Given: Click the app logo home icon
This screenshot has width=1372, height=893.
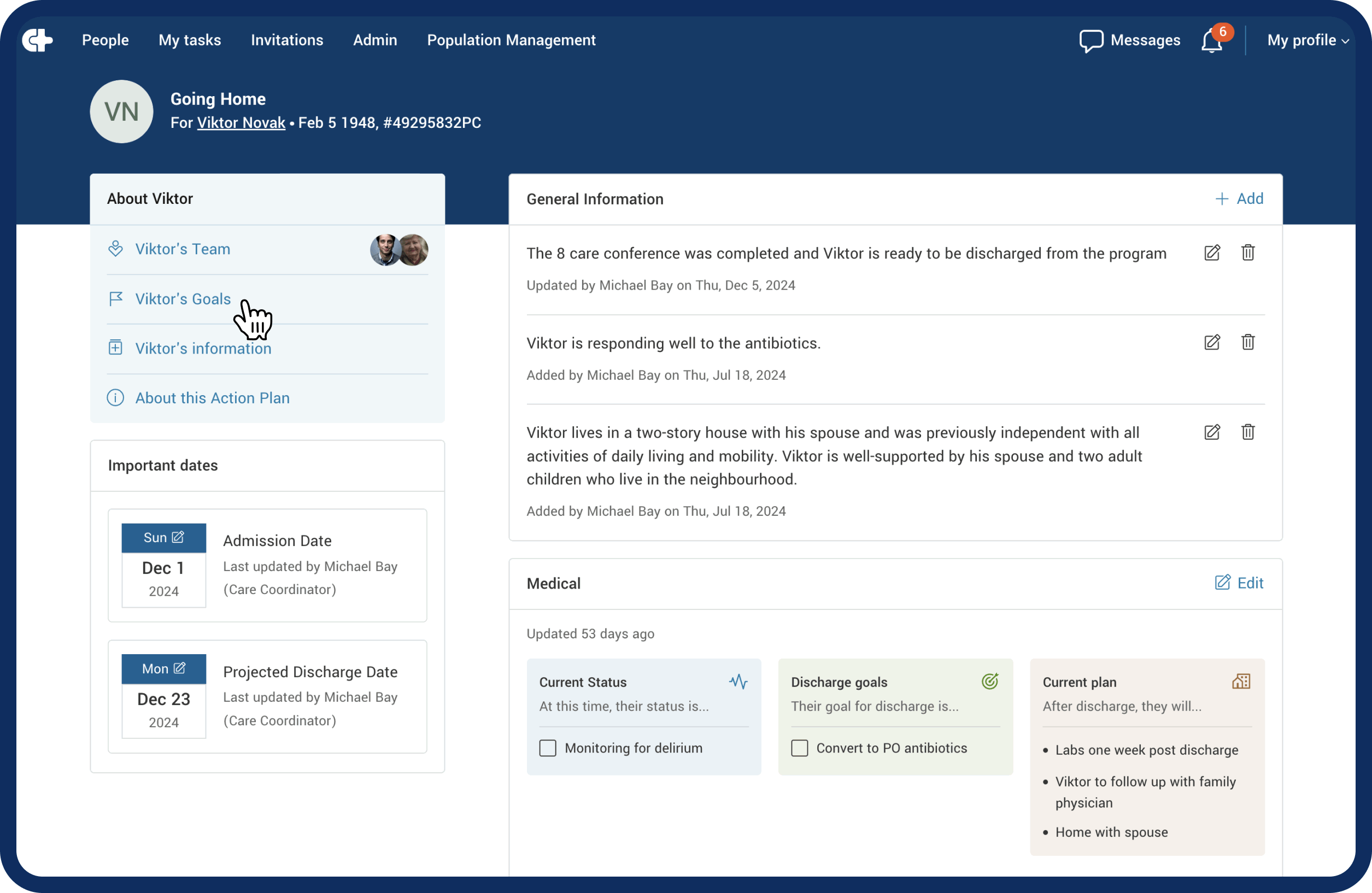Looking at the screenshot, I should pyautogui.click(x=38, y=40).
